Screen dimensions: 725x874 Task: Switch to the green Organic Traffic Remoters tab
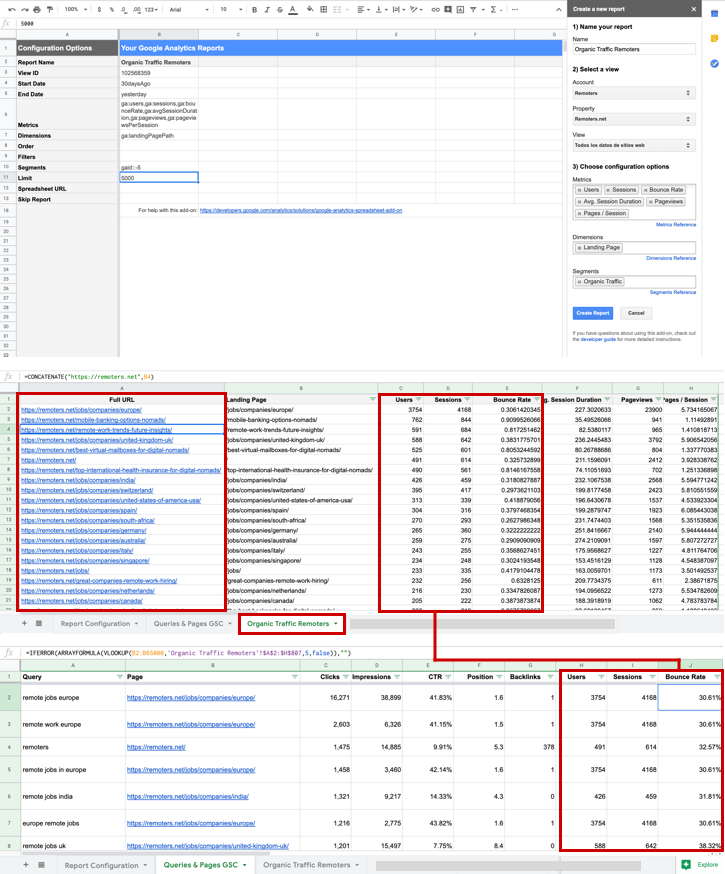tap(293, 624)
